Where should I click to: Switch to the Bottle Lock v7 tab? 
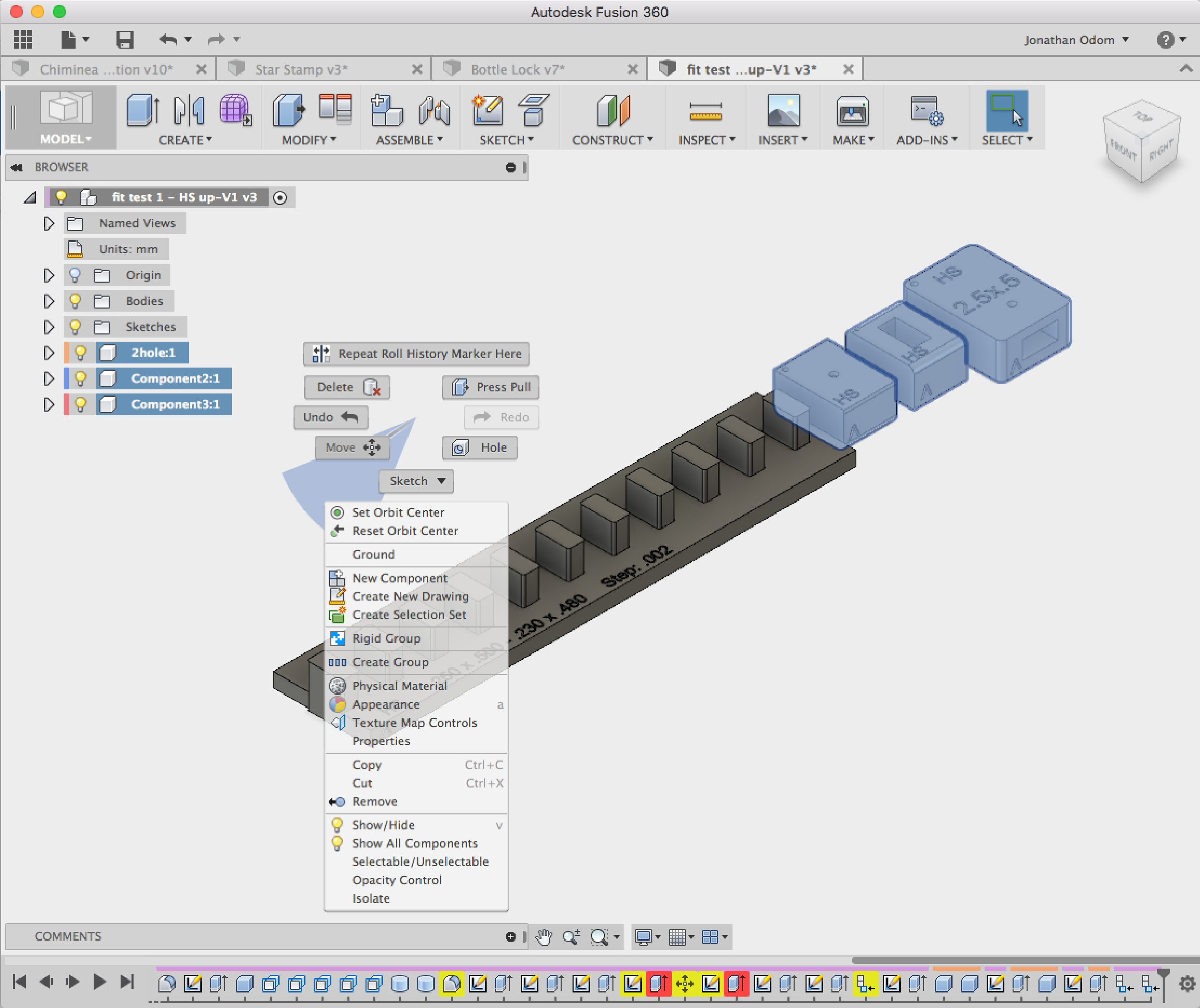[x=517, y=70]
